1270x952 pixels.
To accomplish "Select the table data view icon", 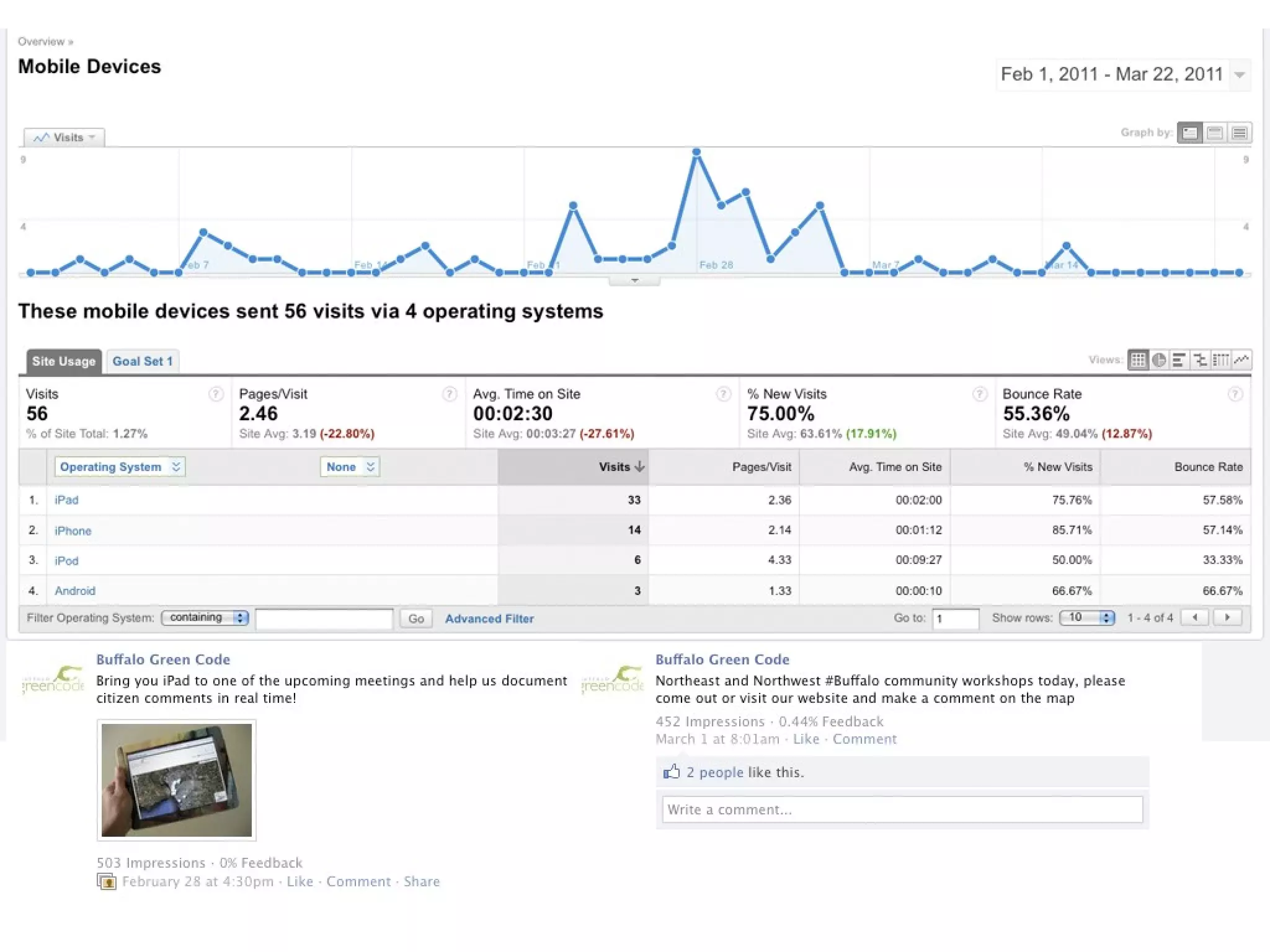I will (x=1138, y=360).
